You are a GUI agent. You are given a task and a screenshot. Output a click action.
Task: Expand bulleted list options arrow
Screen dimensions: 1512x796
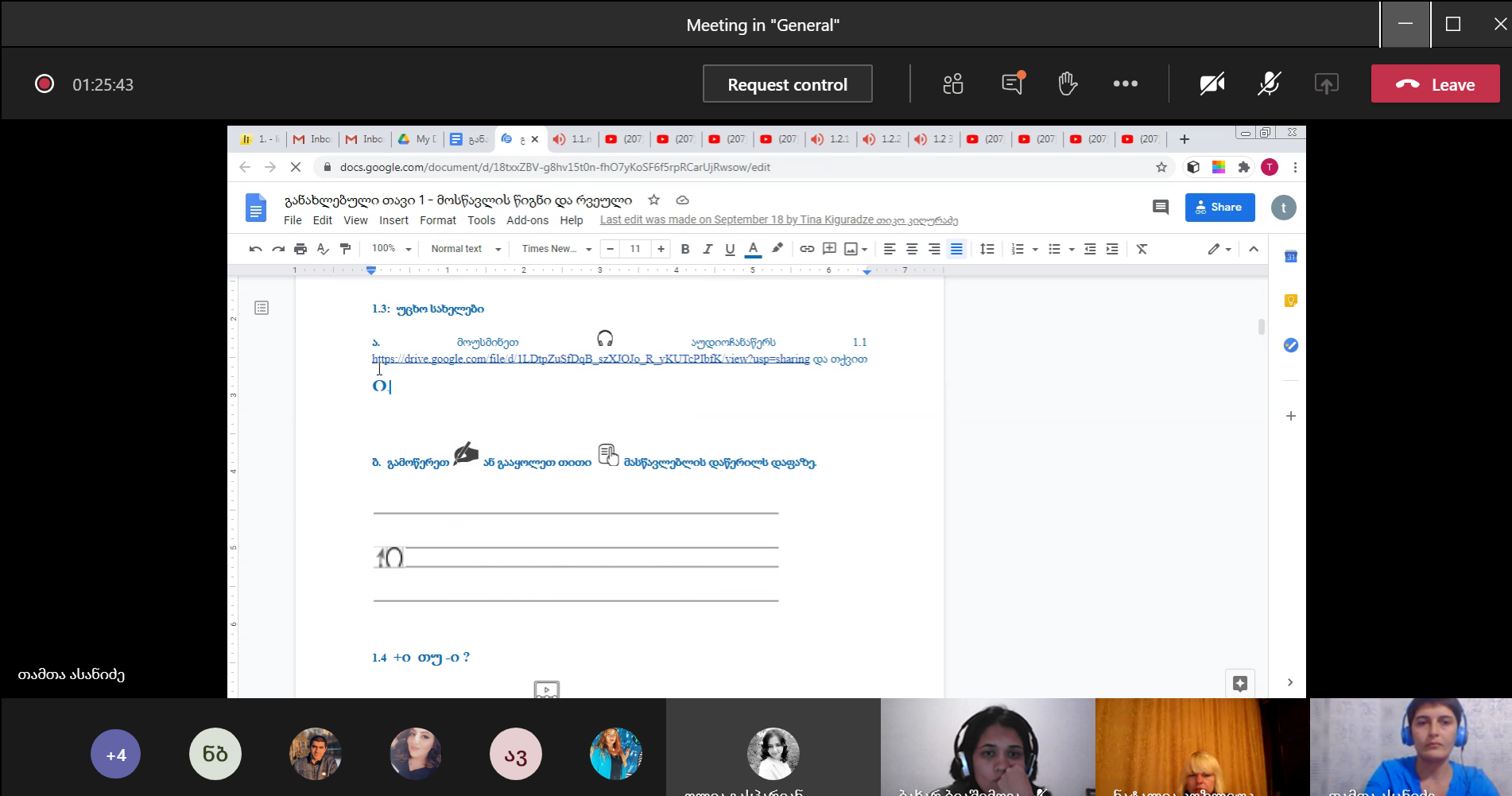[1072, 250]
